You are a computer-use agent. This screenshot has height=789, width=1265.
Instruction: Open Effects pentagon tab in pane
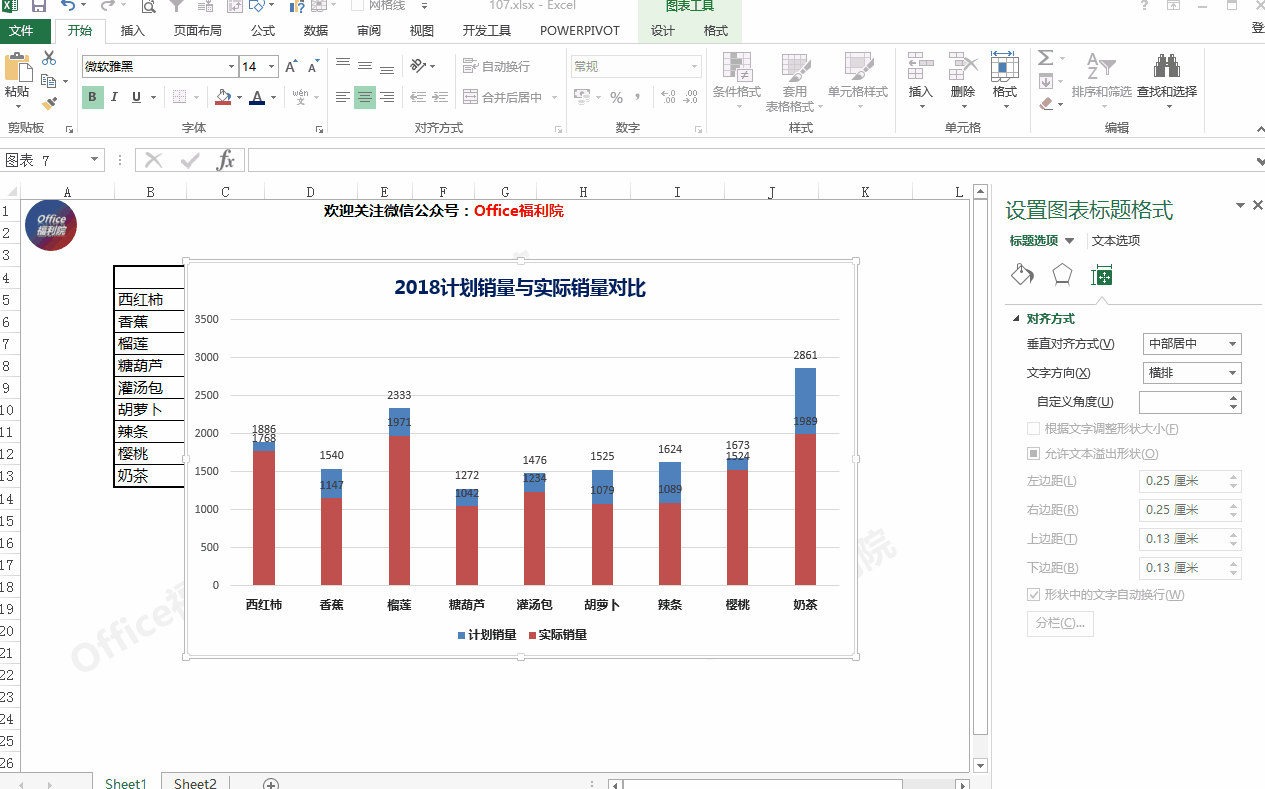pos(1062,275)
